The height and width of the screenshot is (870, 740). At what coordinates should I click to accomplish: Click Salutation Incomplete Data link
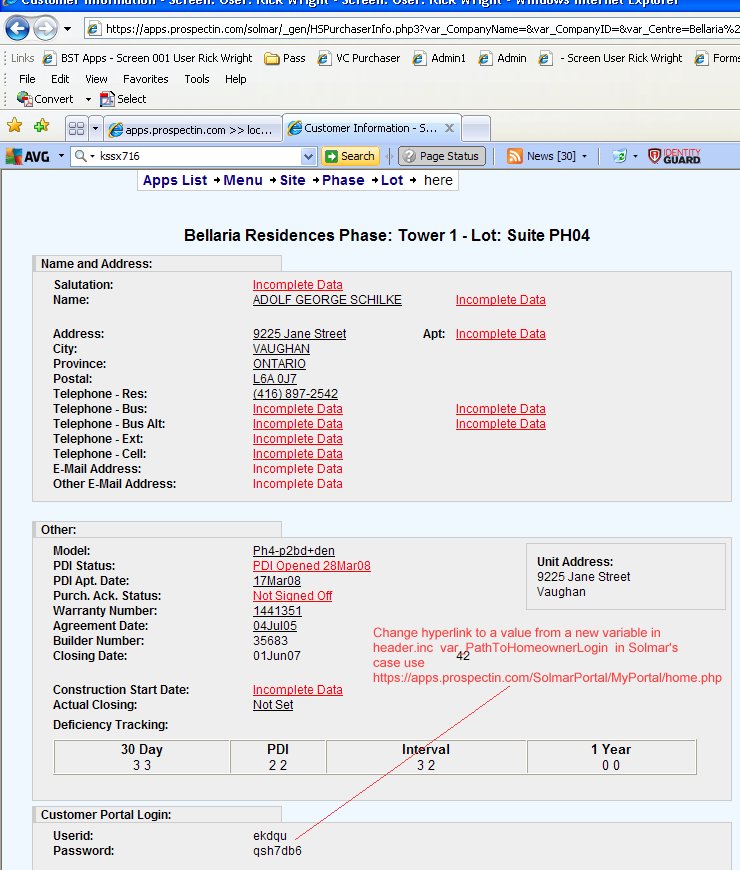(x=298, y=285)
